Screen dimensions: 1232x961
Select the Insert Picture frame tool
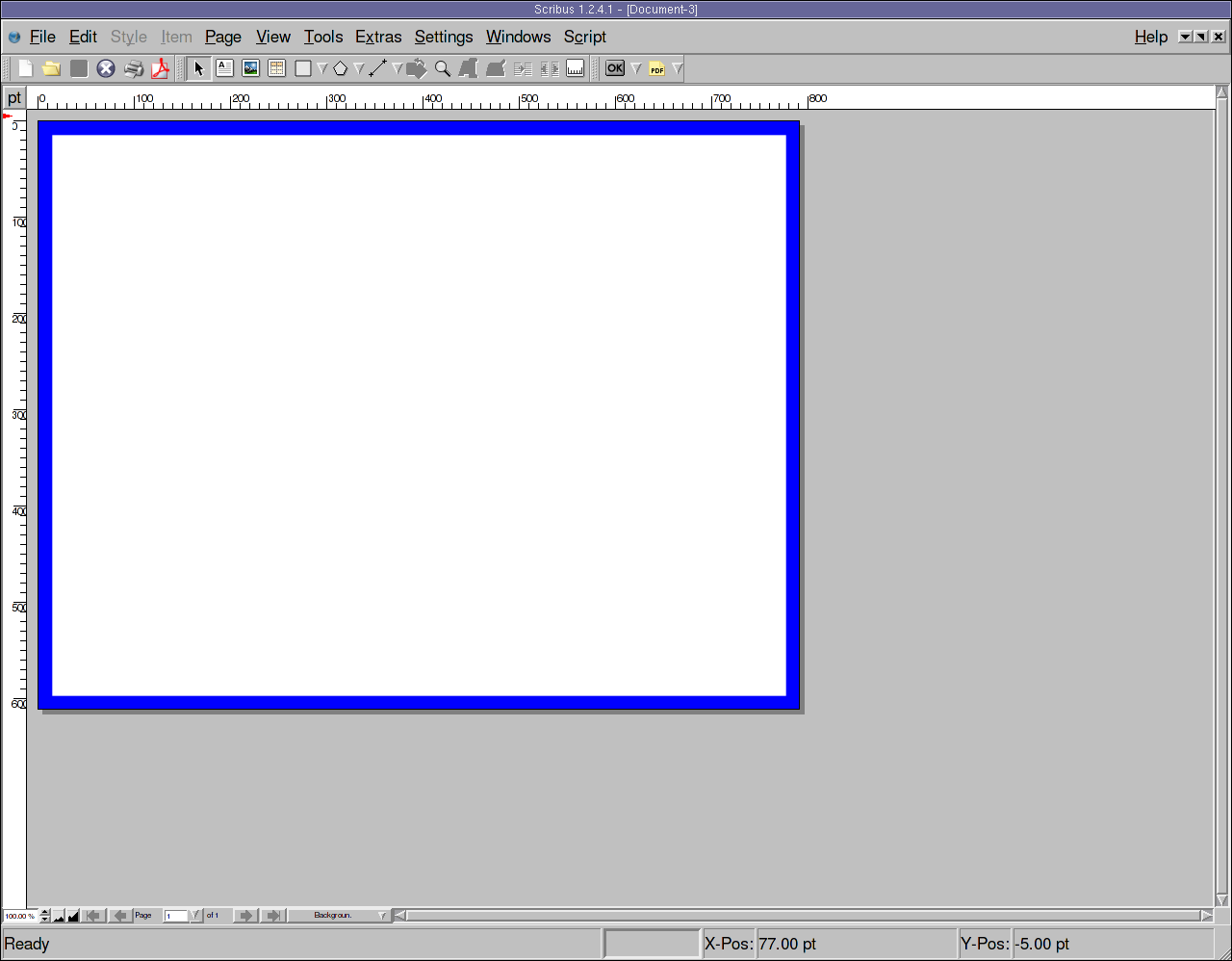pos(250,68)
